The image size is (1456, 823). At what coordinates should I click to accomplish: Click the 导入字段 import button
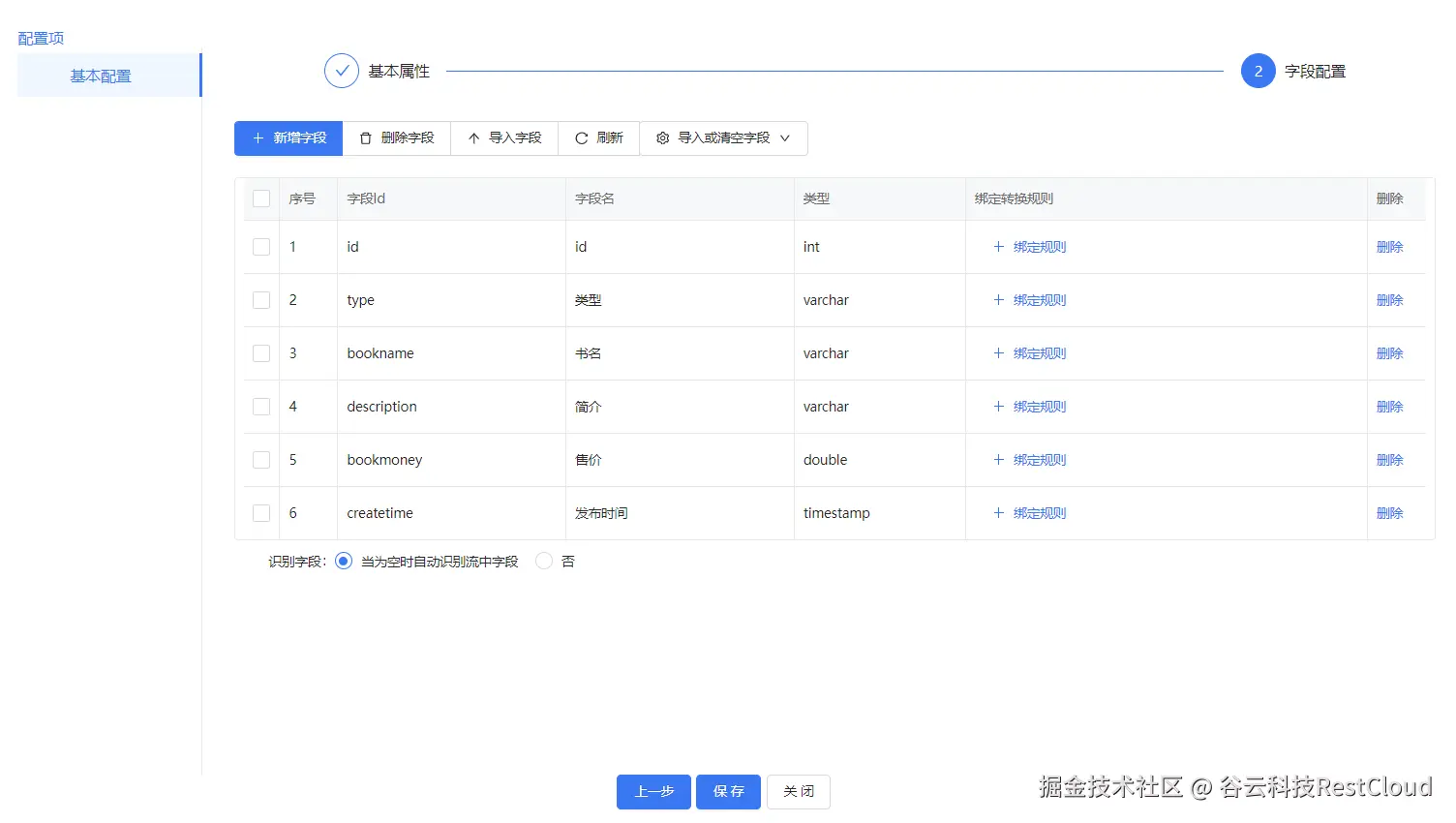[504, 138]
